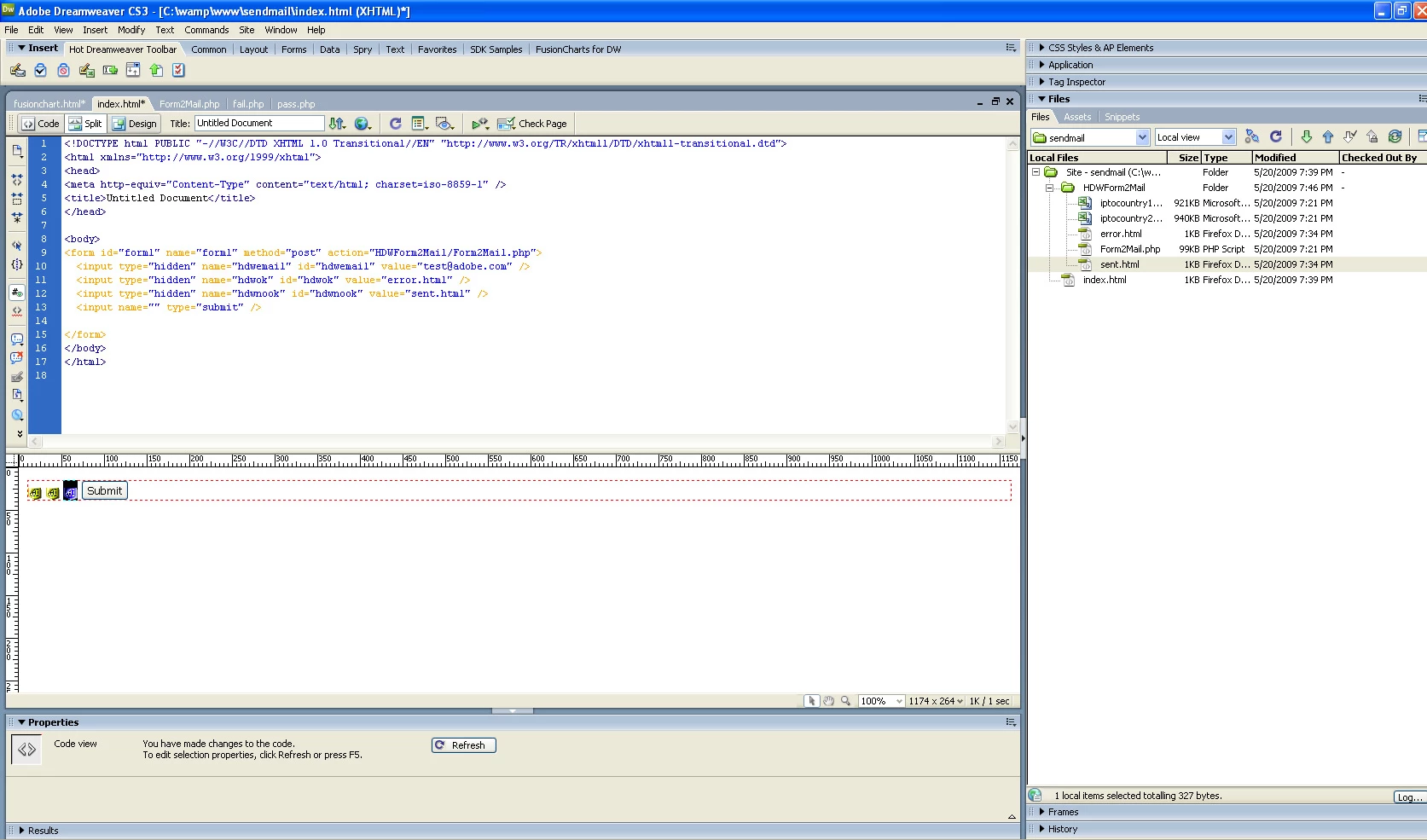The image size is (1427, 840).
Task: Collapse the HDWForm2Mail folder tree node
Action: pos(1050,188)
